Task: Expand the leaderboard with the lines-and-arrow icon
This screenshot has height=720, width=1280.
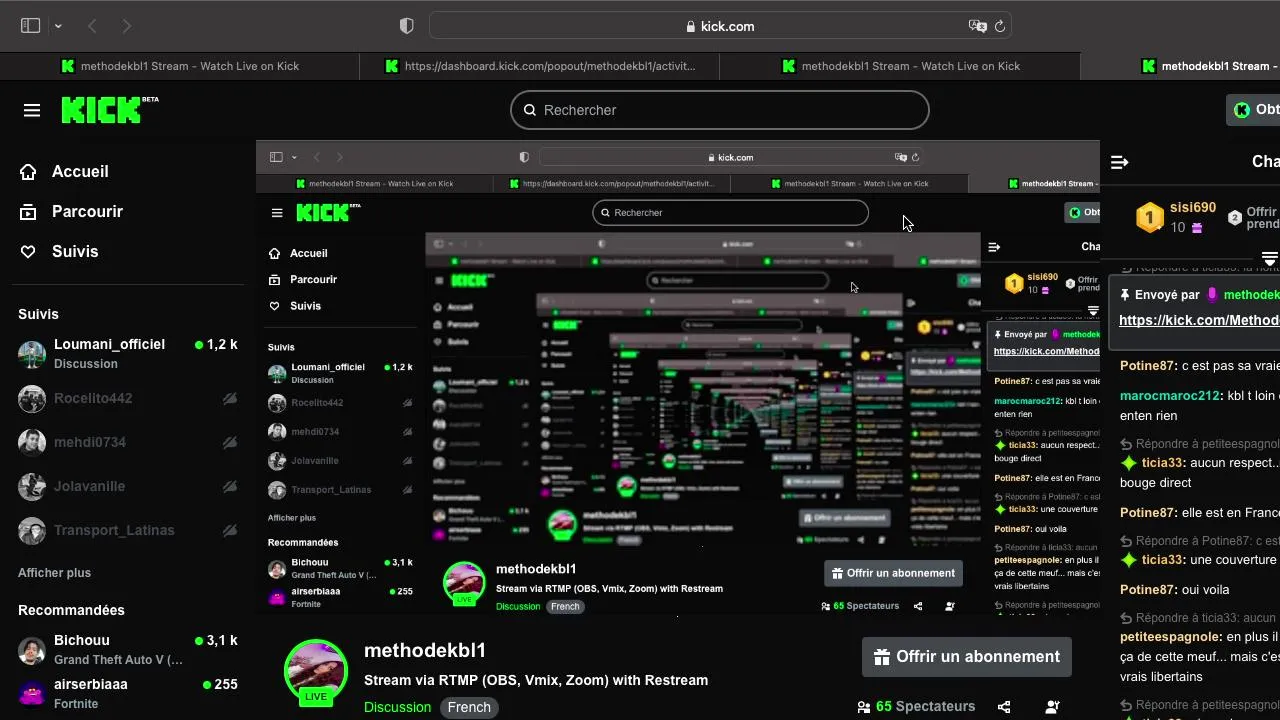Action: click(1269, 257)
